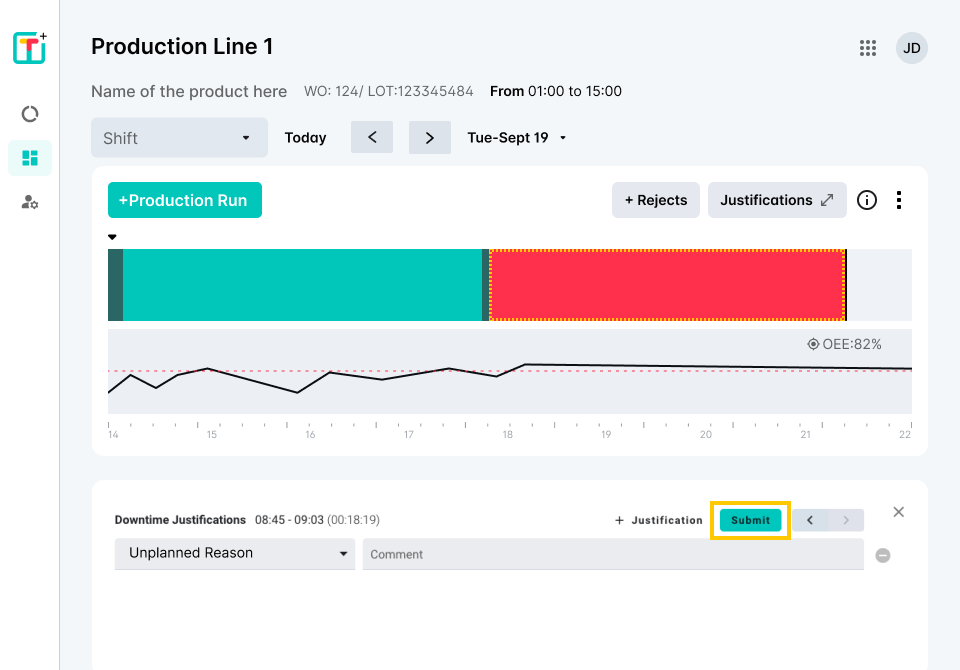Click the info icon beside Justifications
Viewport: 960px width, 670px height.
pyautogui.click(x=867, y=200)
